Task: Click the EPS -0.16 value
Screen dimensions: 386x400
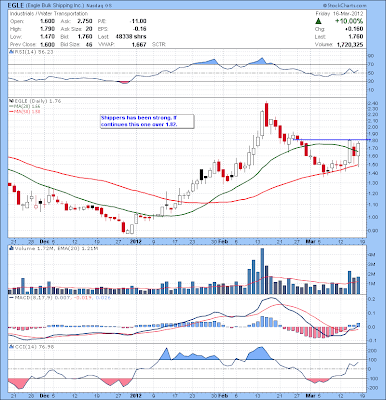Action: [140, 29]
